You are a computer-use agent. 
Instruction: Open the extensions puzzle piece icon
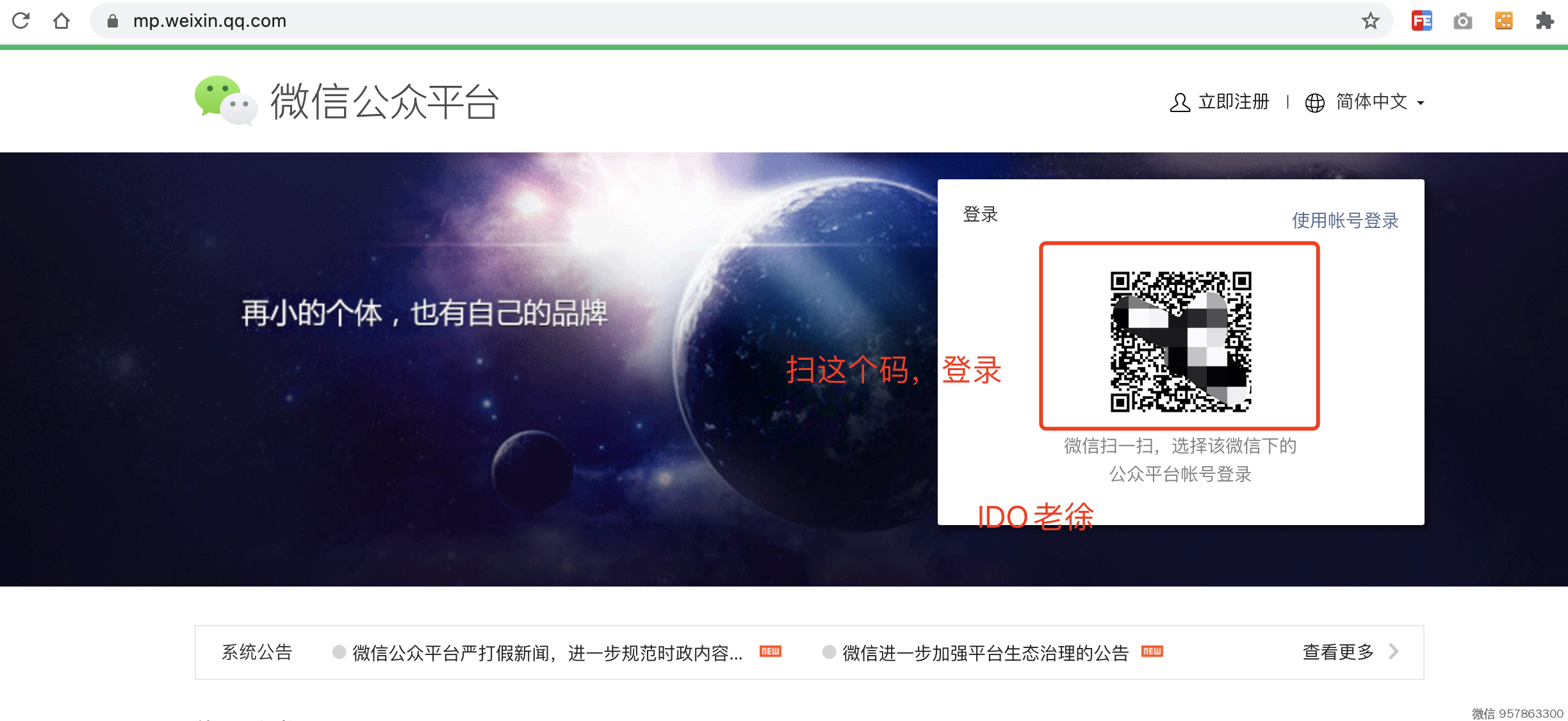click(x=1544, y=20)
